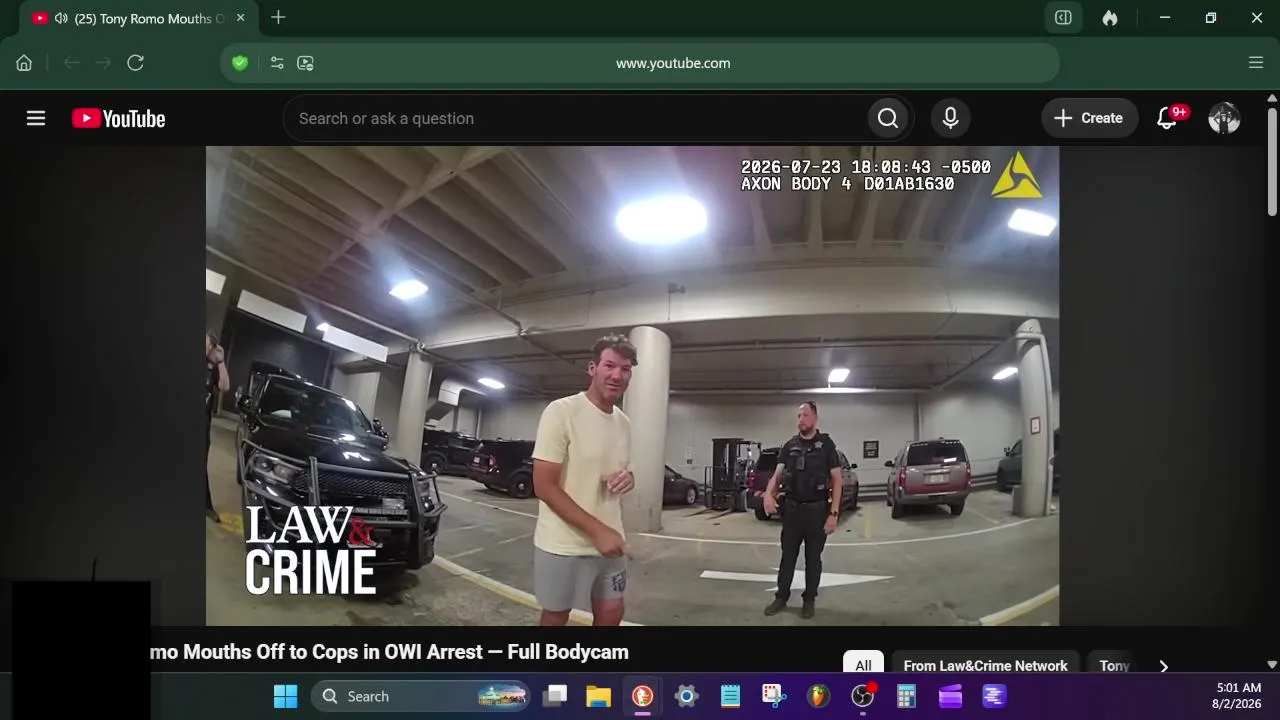This screenshot has height=720, width=1280.
Task: Show more filter chips with right arrow
Action: point(1163,666)
